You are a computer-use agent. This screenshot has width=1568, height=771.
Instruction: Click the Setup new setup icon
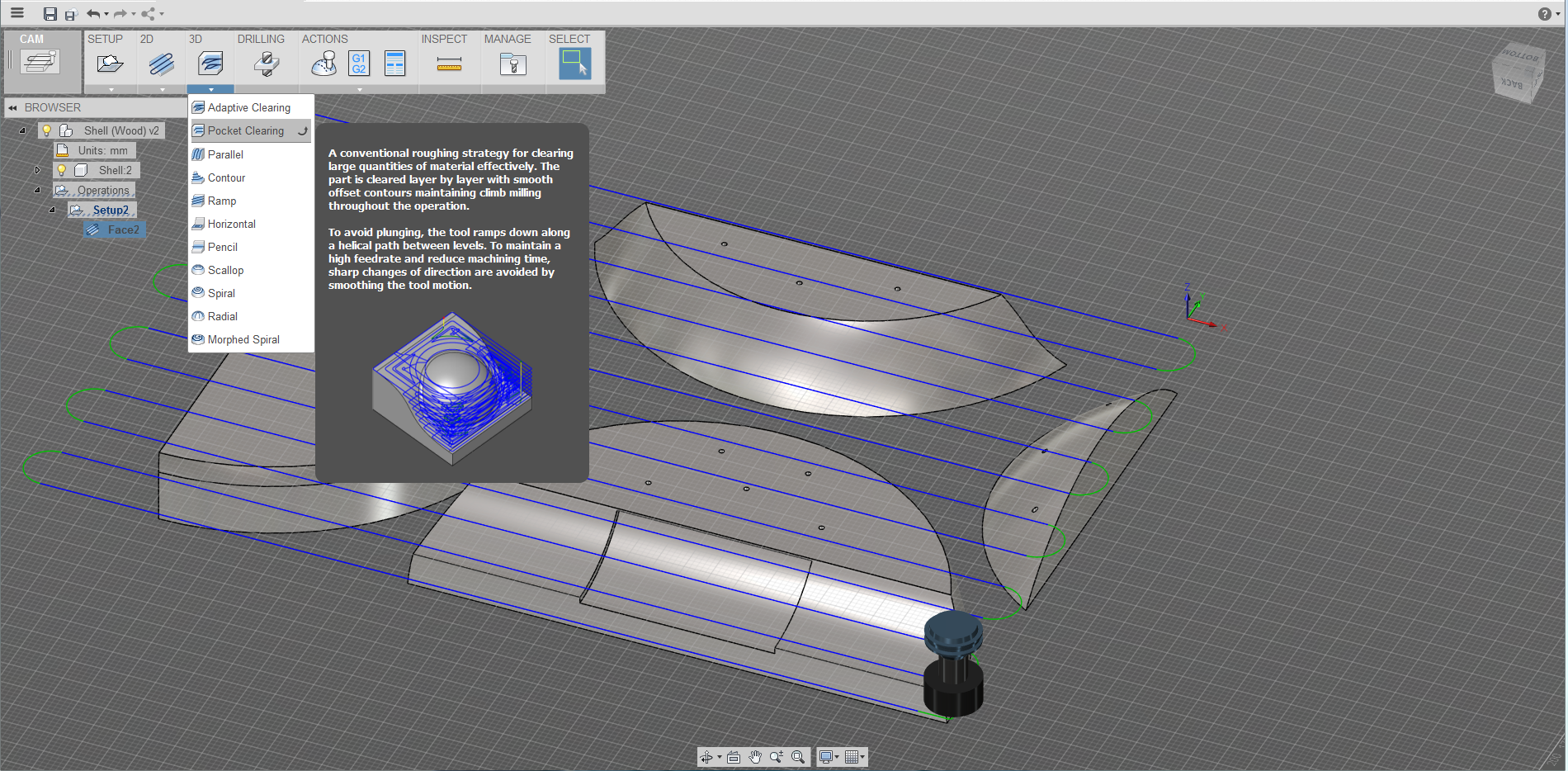pyautogui.click(x=109, y=64)
